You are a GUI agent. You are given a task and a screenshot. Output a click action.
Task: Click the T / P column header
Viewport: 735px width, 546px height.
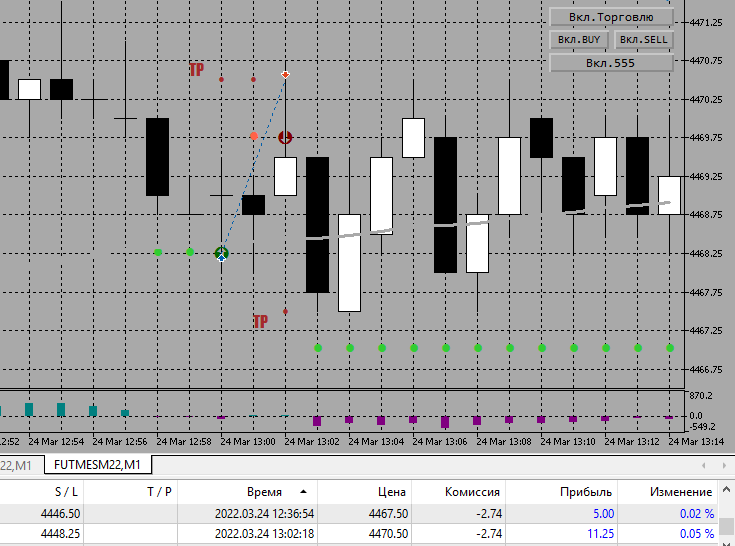pyautogui.click(x=131, y=492)
